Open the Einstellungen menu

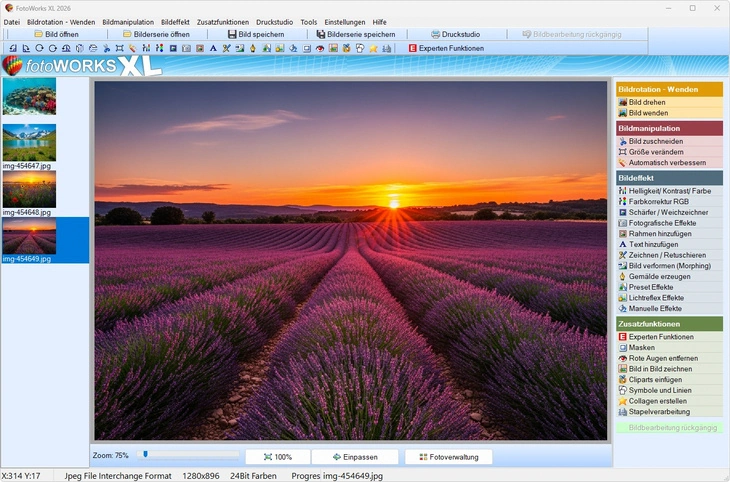[344, 21]
